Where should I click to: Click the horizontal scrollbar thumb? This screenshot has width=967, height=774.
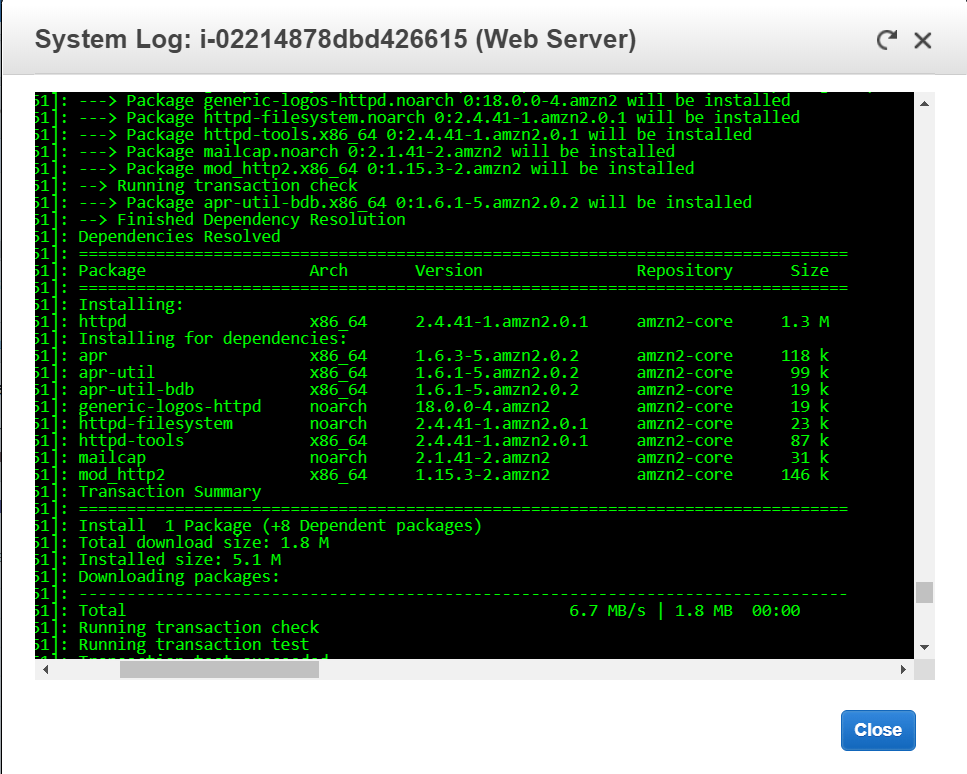click(218, 670)
